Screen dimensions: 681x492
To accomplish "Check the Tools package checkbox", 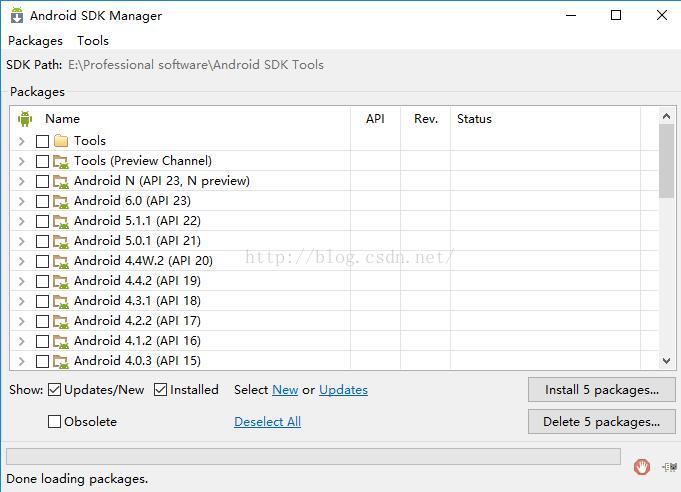I will click(42, 141).
